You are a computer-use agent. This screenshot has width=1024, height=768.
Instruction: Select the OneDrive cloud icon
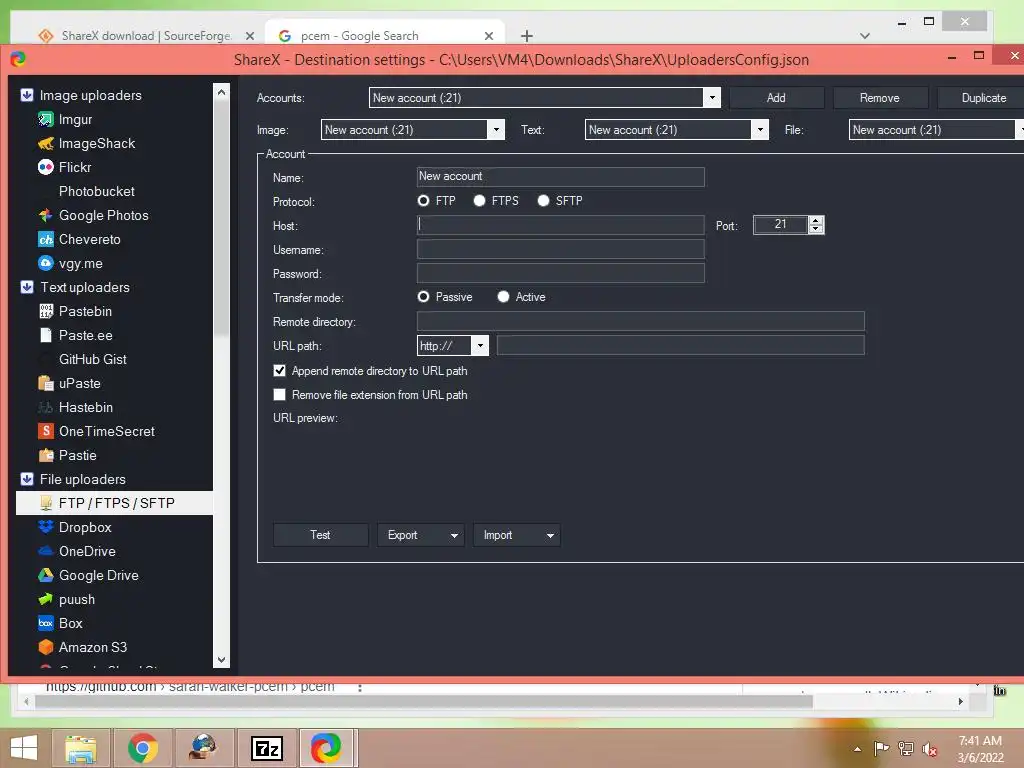tap(45, 551)
